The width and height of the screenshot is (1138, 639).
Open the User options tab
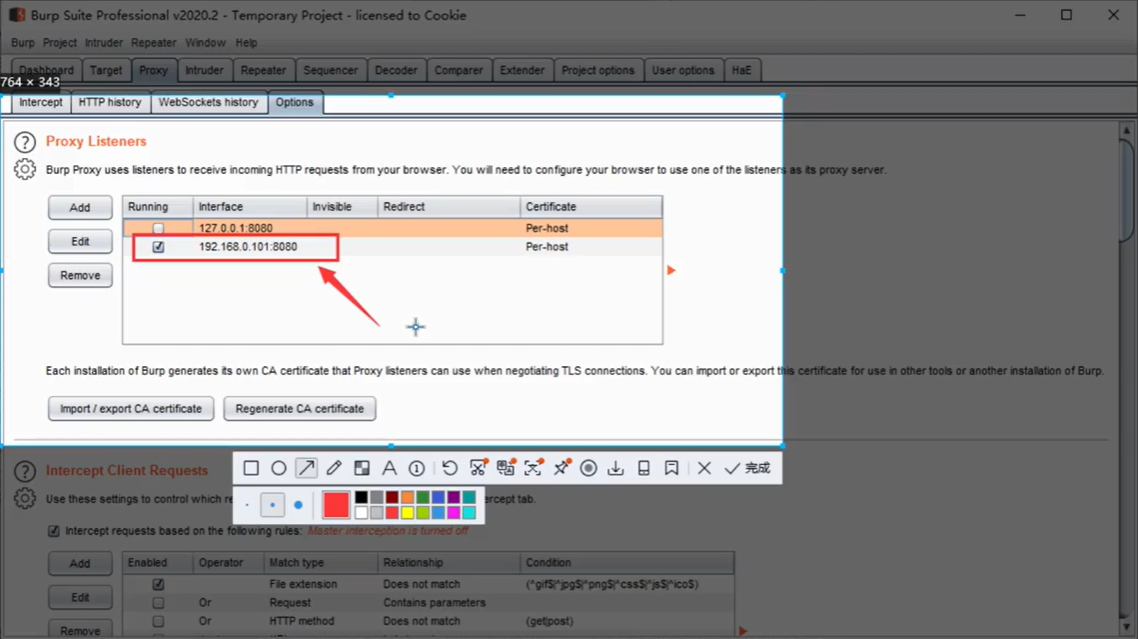[683, 70]
